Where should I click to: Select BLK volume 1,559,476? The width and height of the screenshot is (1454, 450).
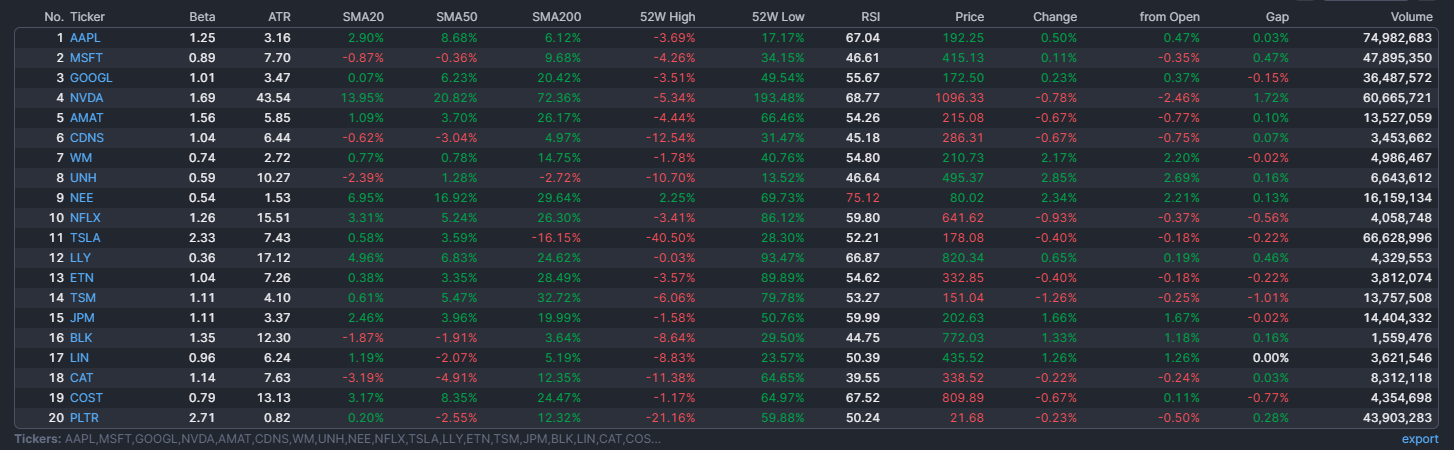1401,337
